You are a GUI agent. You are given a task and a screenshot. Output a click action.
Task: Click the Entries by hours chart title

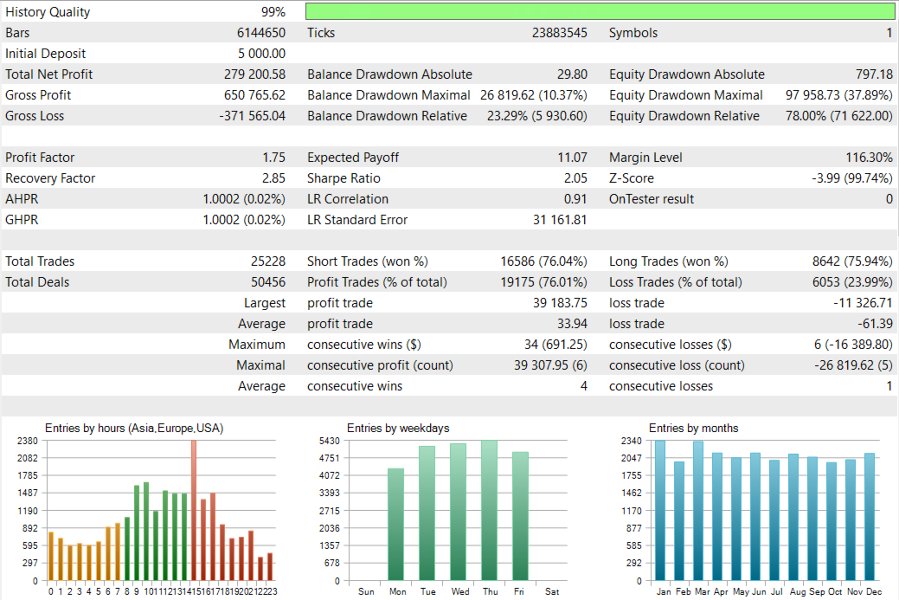(134, 428)
